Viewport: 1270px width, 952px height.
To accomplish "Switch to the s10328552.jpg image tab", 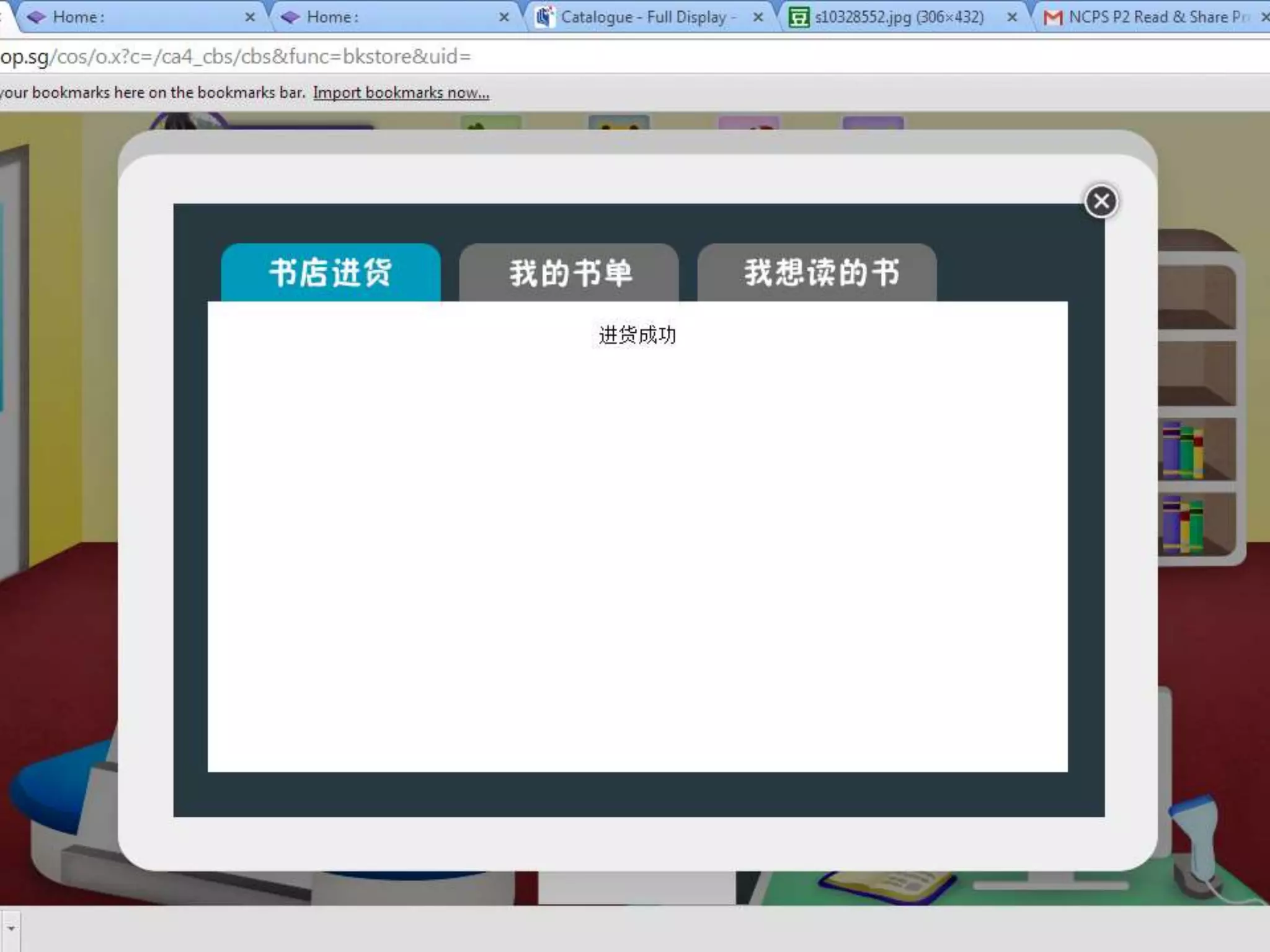I will (899, 17).
